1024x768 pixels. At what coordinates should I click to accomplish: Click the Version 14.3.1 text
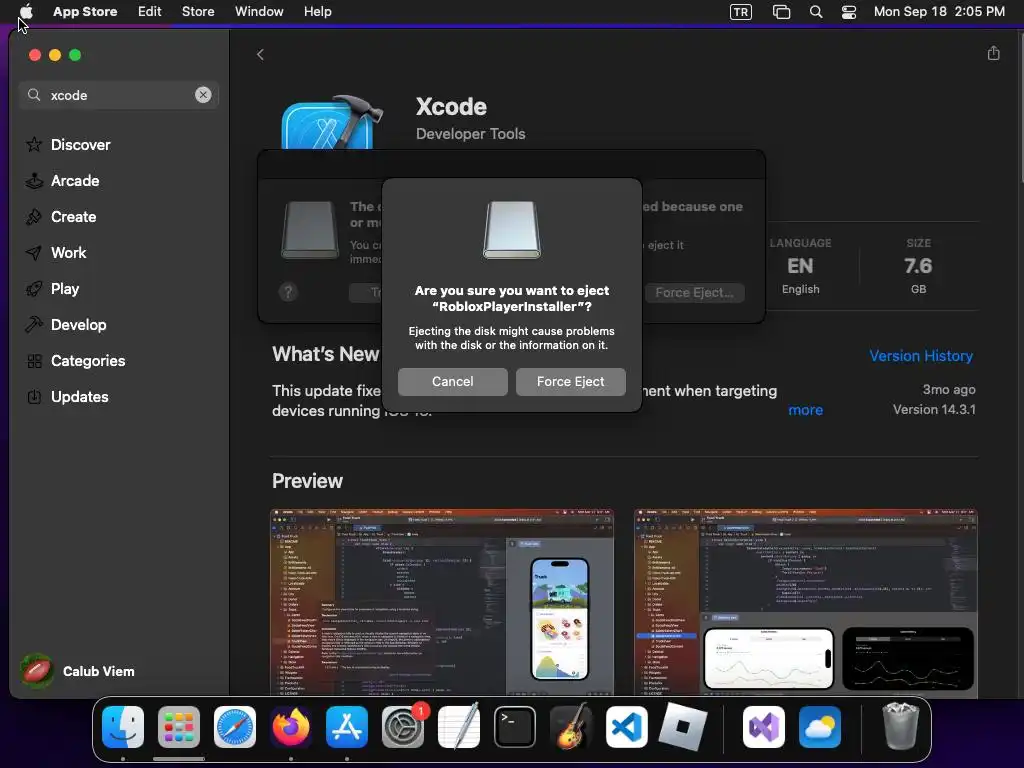click(934, 409)
